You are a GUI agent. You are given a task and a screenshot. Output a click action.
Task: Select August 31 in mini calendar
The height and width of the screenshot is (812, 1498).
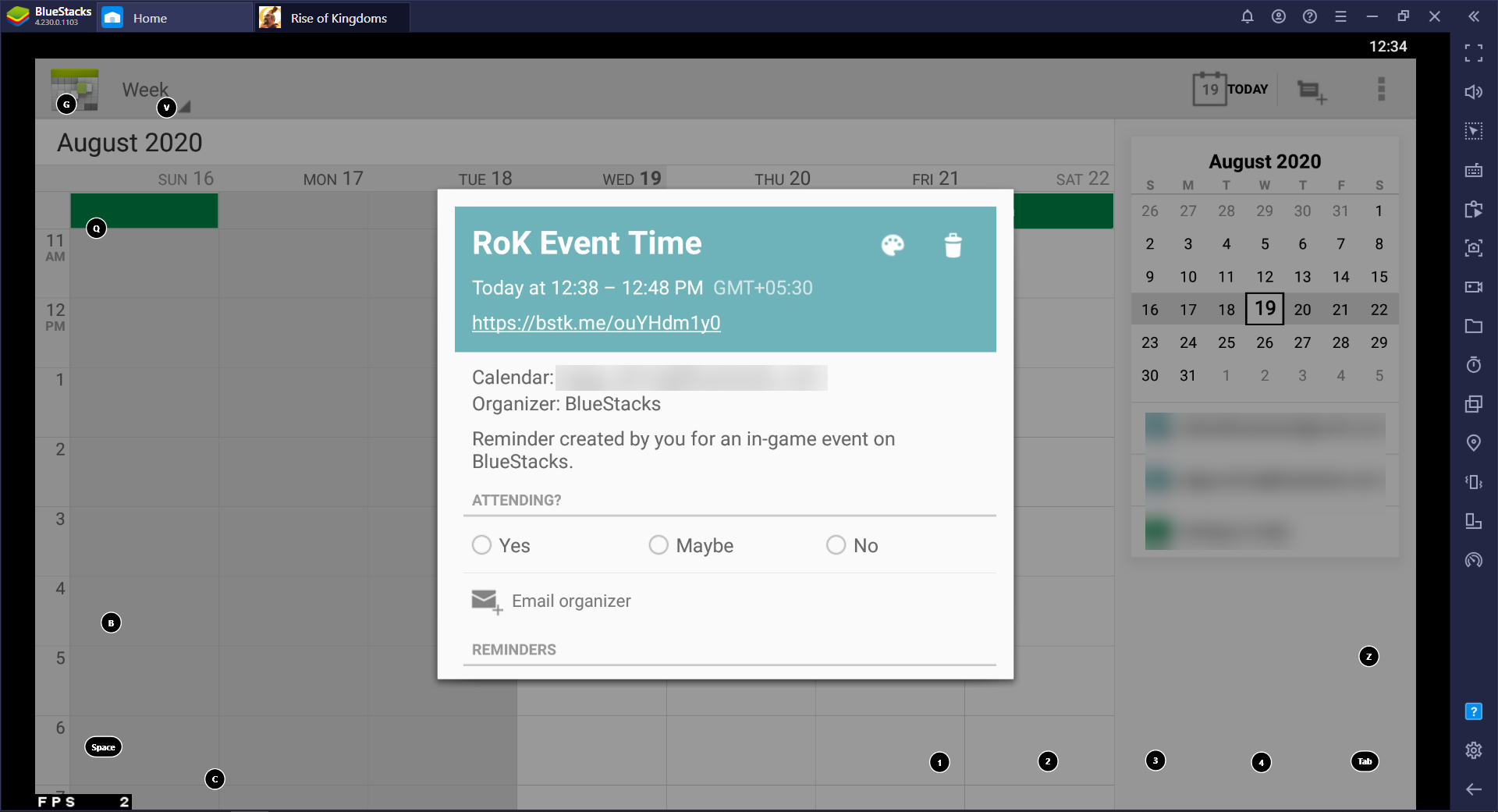tap(1187, 375)
